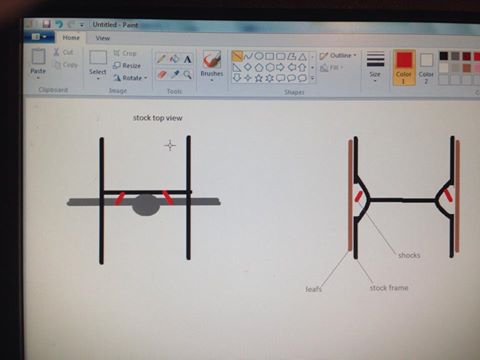The height and width of the screenshot is (360, 480).
Task: Select the Curve shape
Action: click(x=248, y=56)
